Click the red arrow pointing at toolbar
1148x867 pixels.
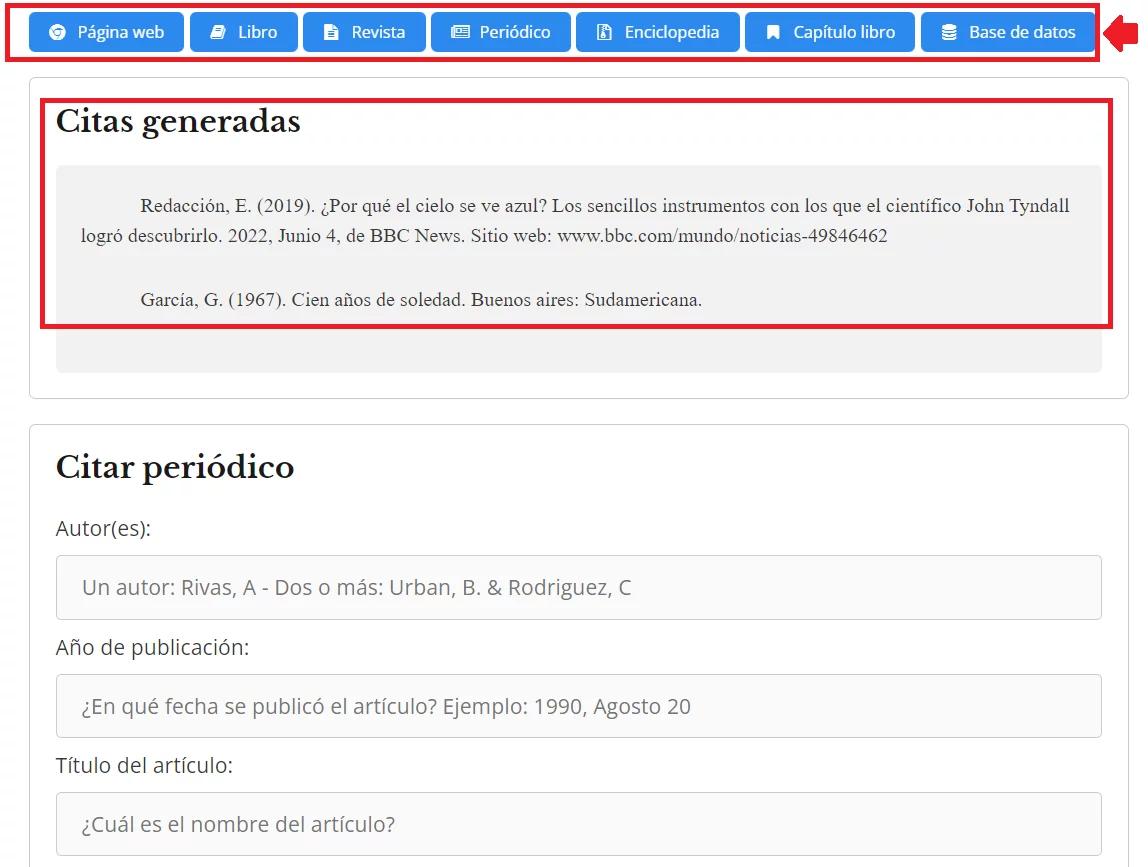point(1121,35)
